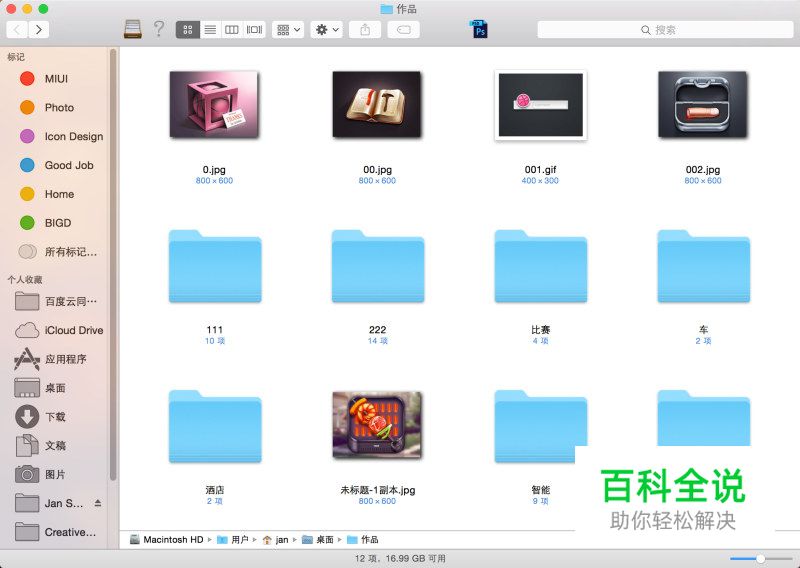
Task: Open the gear action menu
Action: 326,30
